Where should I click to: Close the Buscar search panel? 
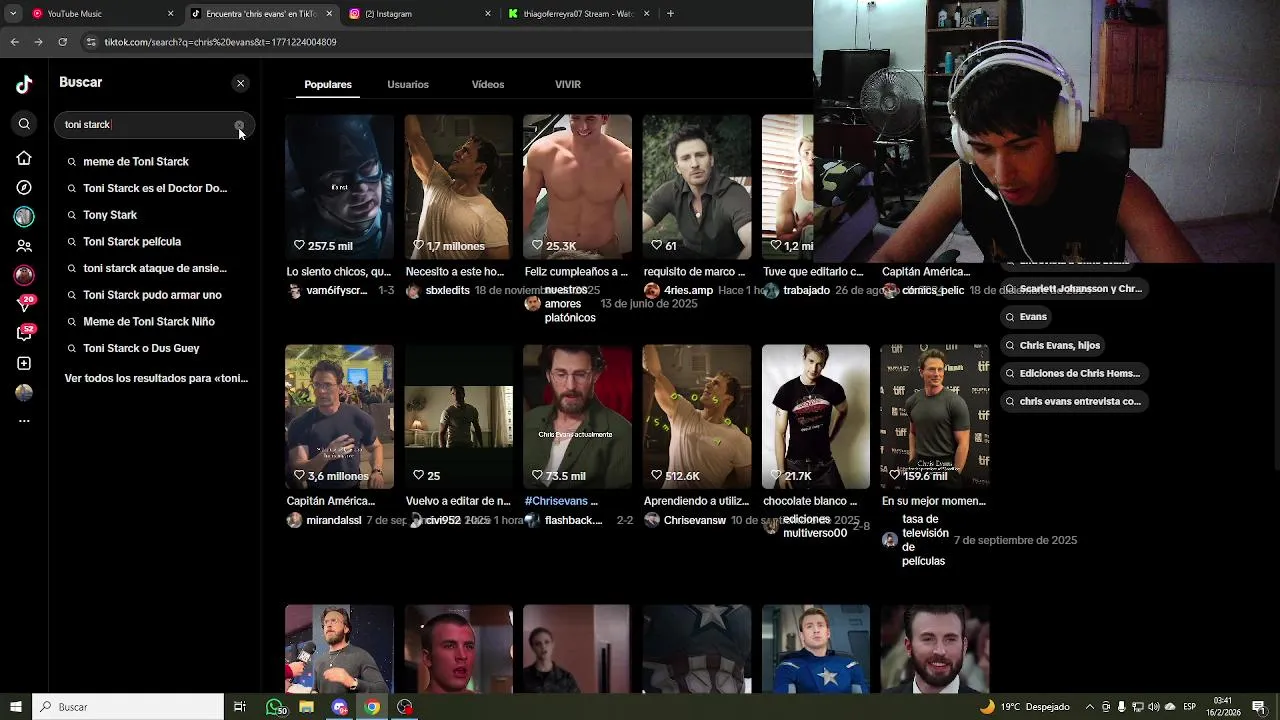[240, 83]
